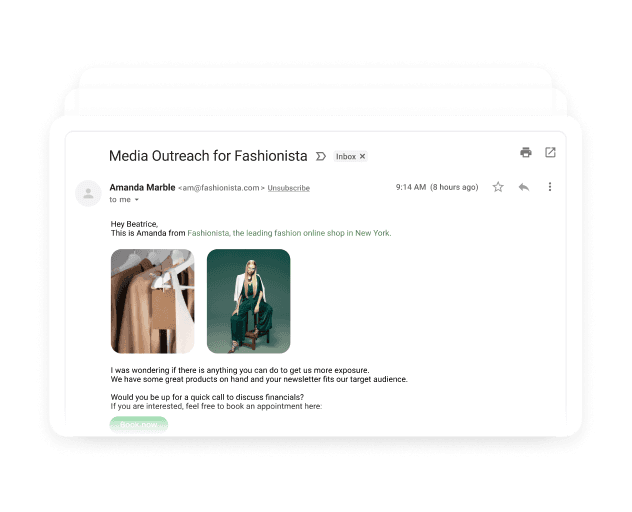Click the "Hey Beatrice" greeting line
Viewport: 632px width, 512px height.
(x=134, y=224)
